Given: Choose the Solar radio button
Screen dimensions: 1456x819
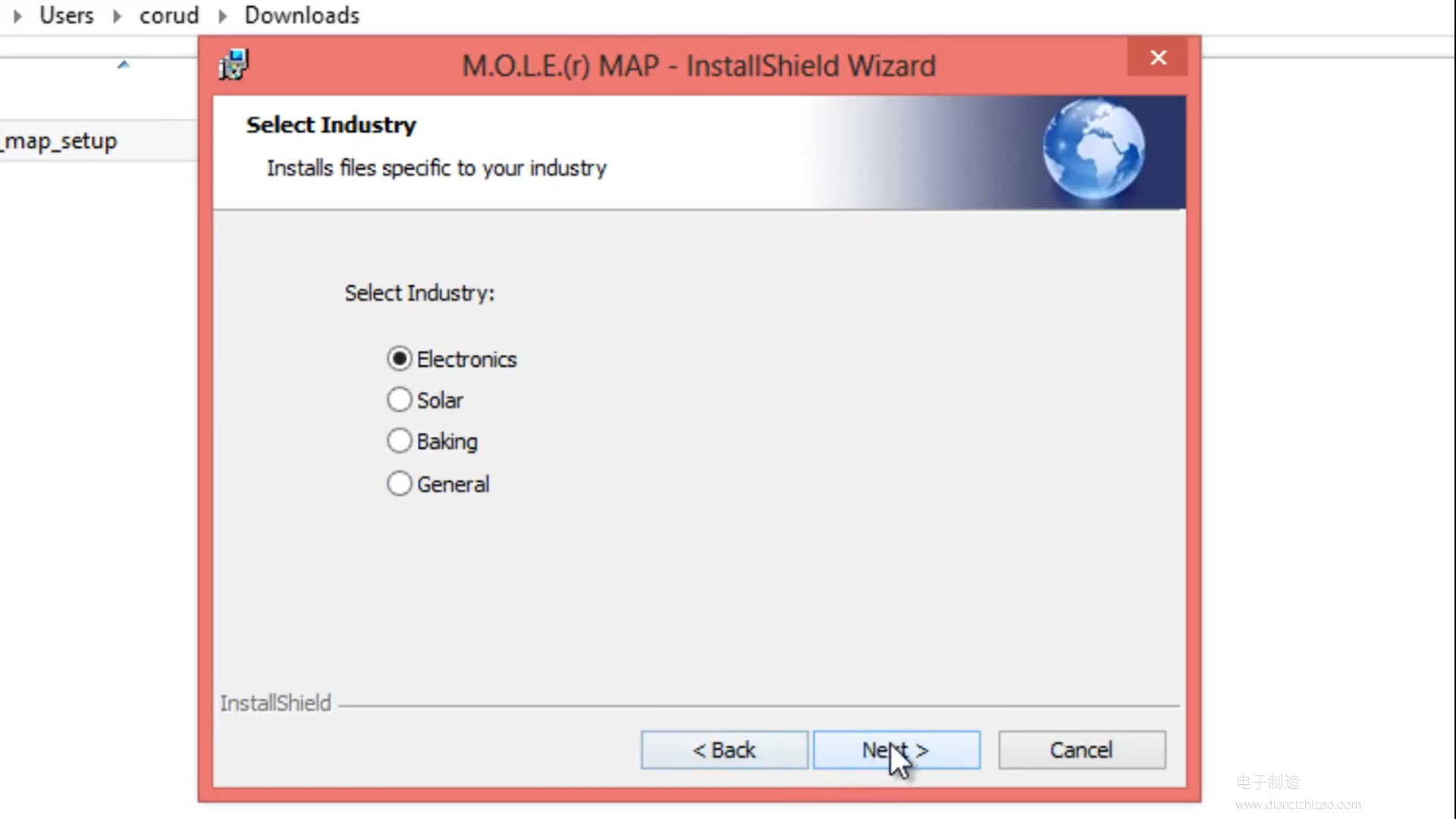Looking at the screenshot, I should click(x=425, y=400).
